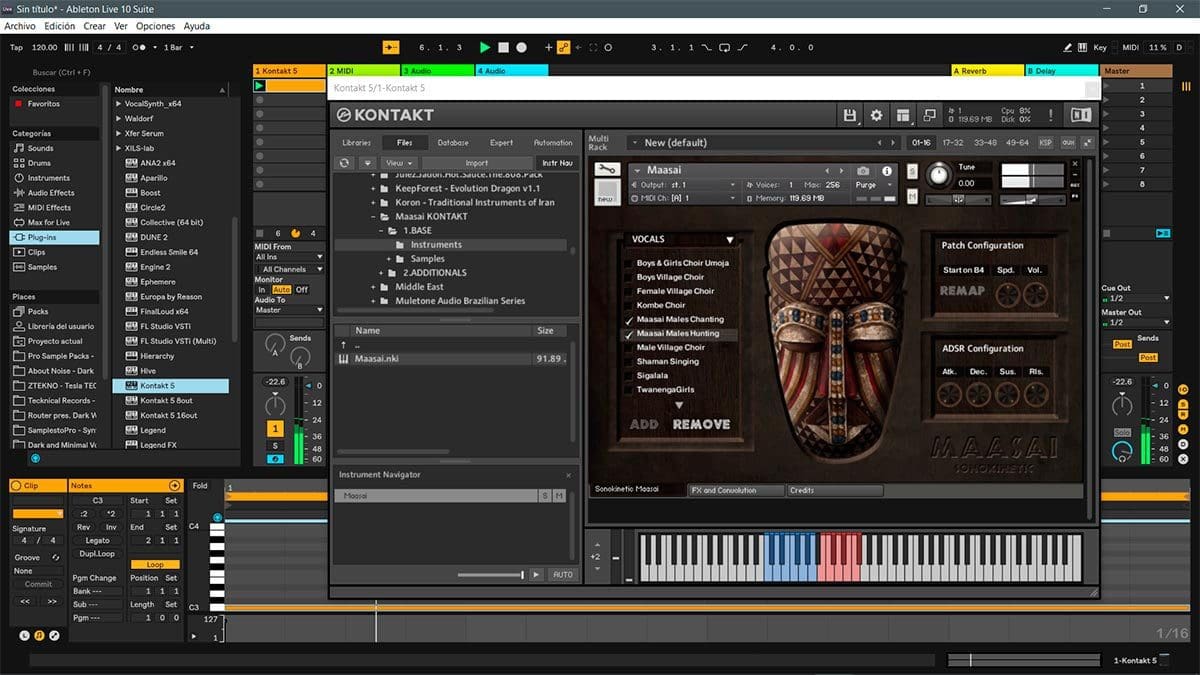Viewport: 1200px width, 675px height.
Task: Click the Tune knob in Kontakt
Action: 938,175
